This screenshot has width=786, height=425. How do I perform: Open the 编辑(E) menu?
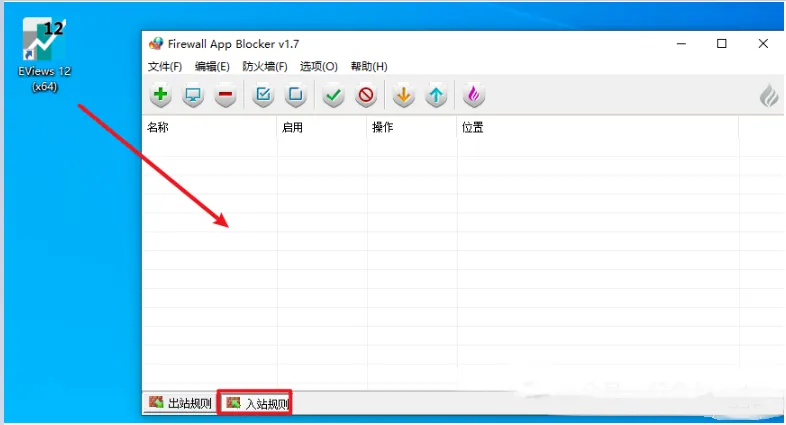point(212,66)
